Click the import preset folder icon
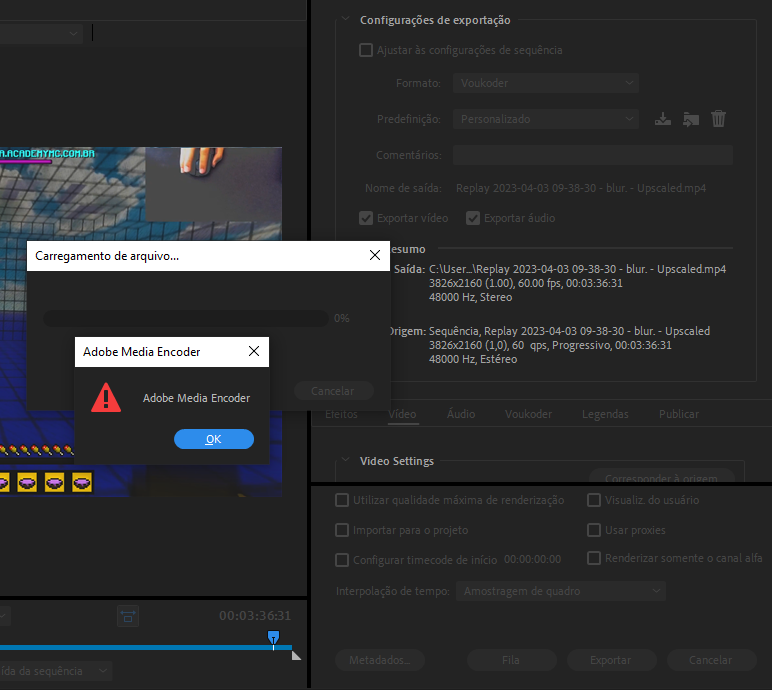The width and height of the screenshot is (772, 690). (690, 119)
